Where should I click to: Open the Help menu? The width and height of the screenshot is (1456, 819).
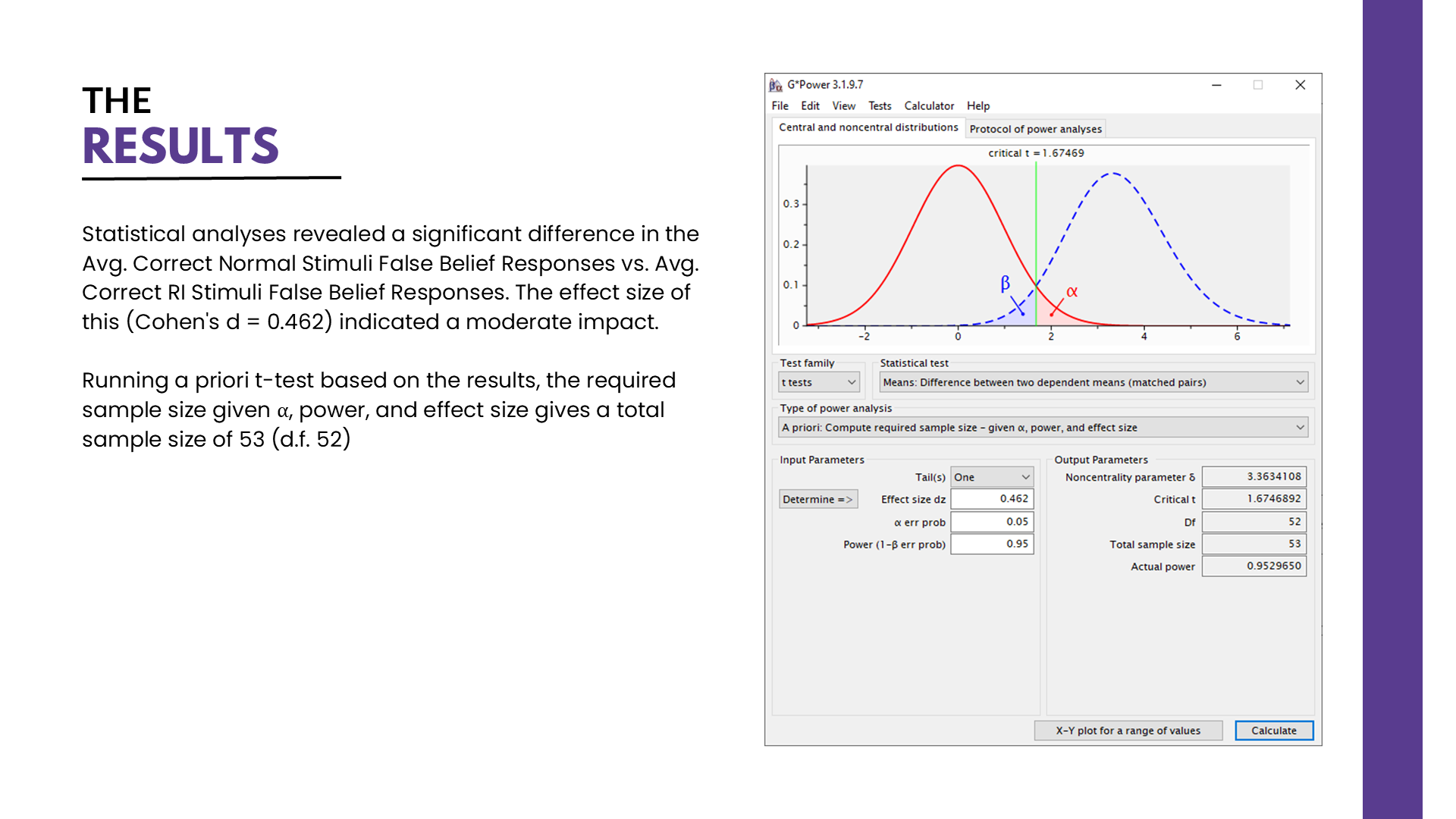[x=977, y=106]
